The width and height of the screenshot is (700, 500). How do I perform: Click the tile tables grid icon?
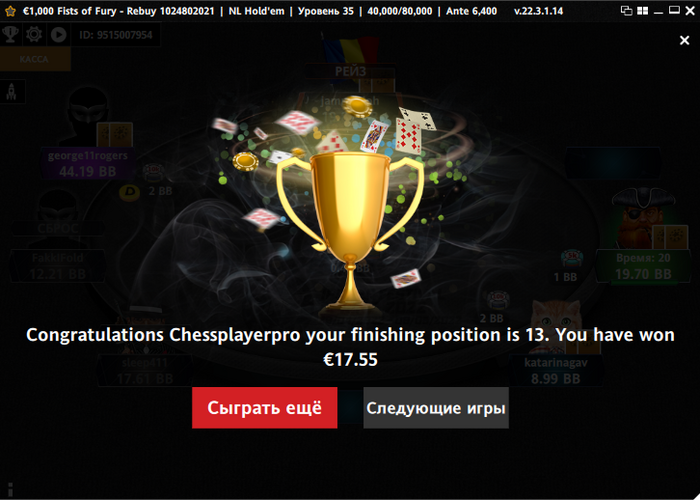[x=642, y=11]
